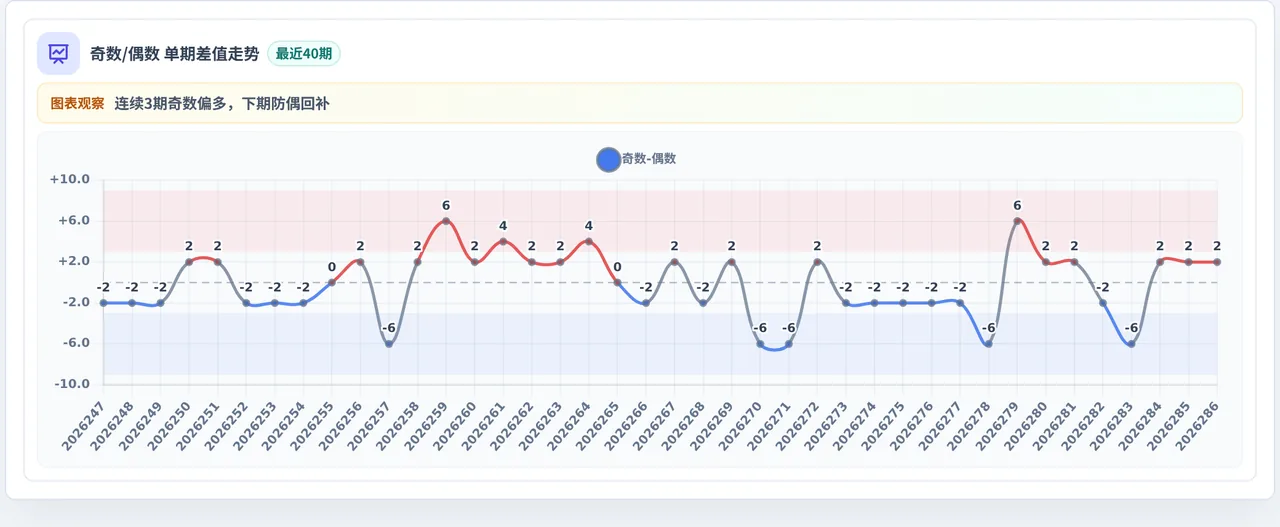Click the +10.0 y-axis label
Screen dimensions: 1280x527
(70, 180)
